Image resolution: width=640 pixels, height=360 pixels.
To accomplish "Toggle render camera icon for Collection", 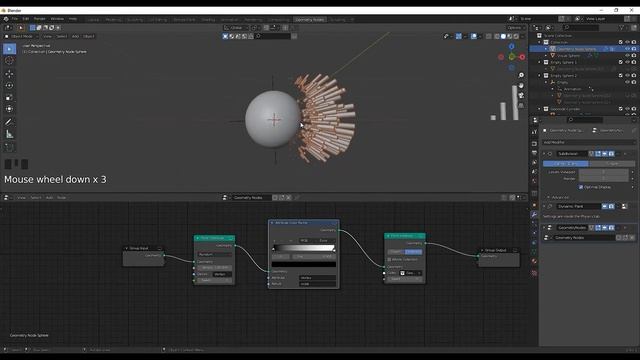I will [634, 42].
